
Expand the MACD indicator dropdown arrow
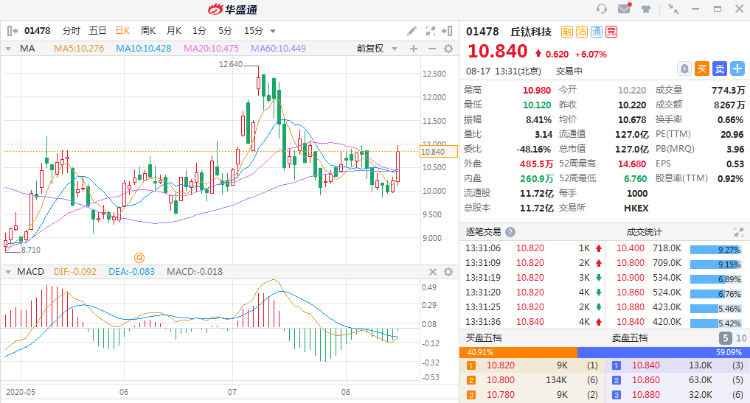point(8,272)
